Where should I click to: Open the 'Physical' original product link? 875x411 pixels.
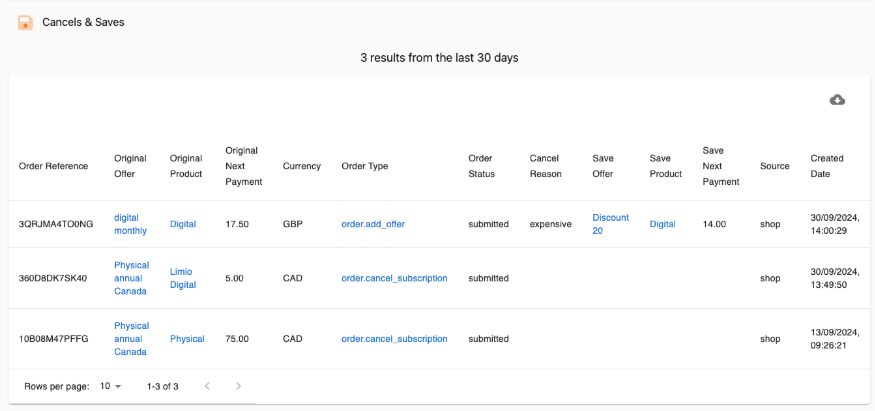(187, 339)
